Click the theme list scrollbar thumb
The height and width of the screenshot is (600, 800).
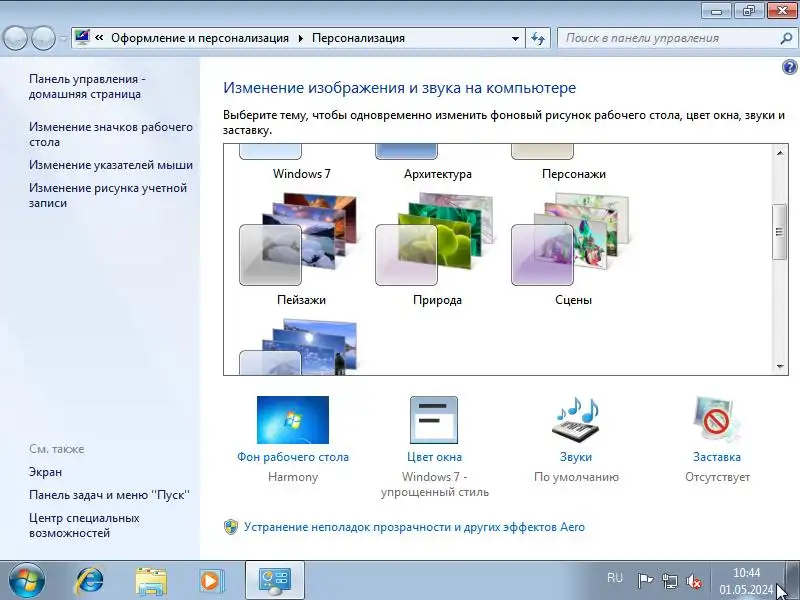(x=779, y=232)
